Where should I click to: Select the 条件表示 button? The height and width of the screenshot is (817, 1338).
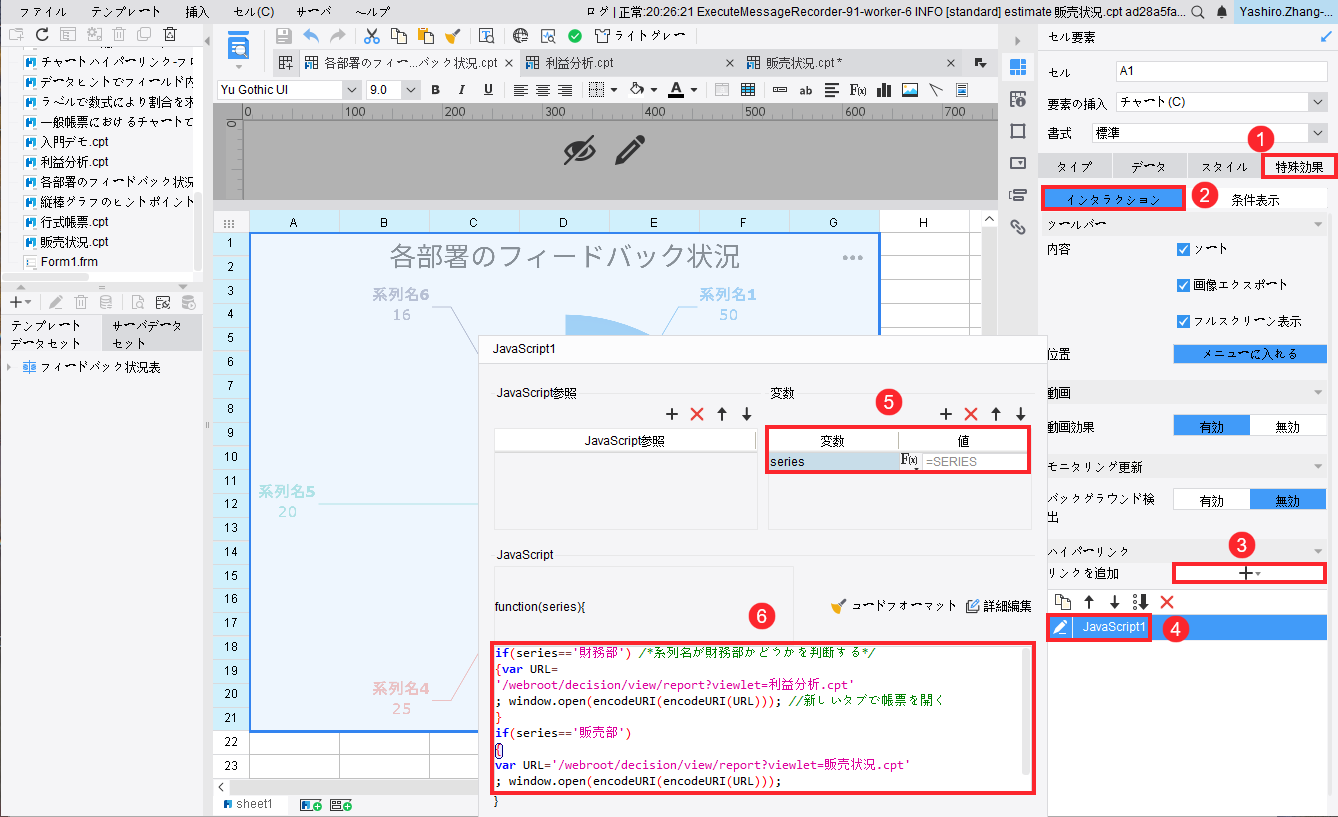[1255, 199]
